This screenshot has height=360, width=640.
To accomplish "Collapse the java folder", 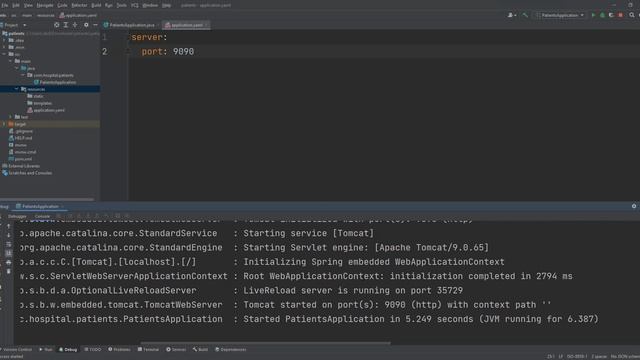I will pos(17,68).
